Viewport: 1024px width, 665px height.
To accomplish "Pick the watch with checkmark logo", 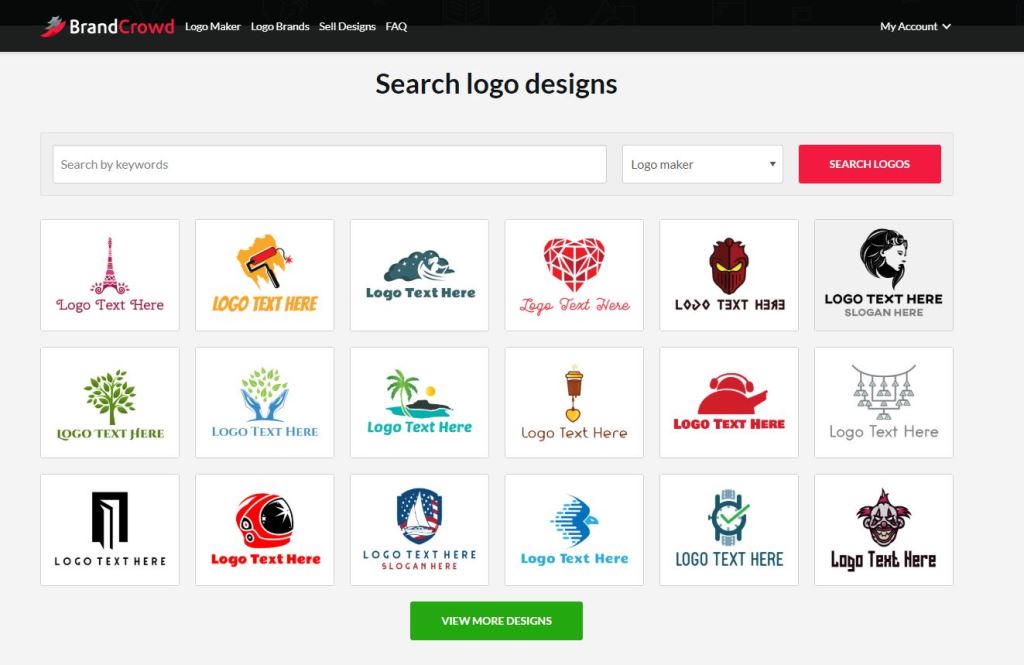I will [x=729, y=530].
